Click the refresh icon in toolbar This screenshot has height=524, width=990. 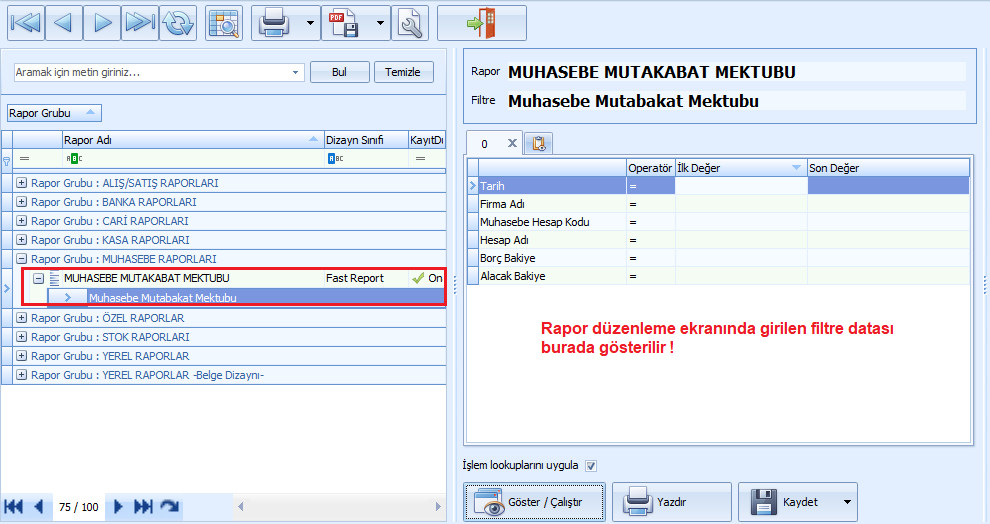(178, 23)
